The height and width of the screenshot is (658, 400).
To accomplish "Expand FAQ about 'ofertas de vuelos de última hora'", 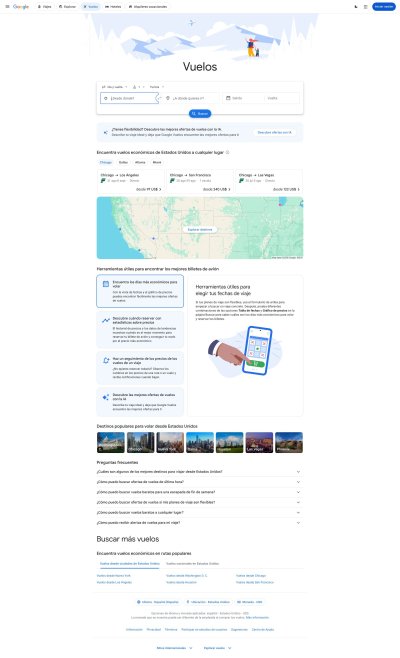I will pyautogui.click(x=200, y=482).
